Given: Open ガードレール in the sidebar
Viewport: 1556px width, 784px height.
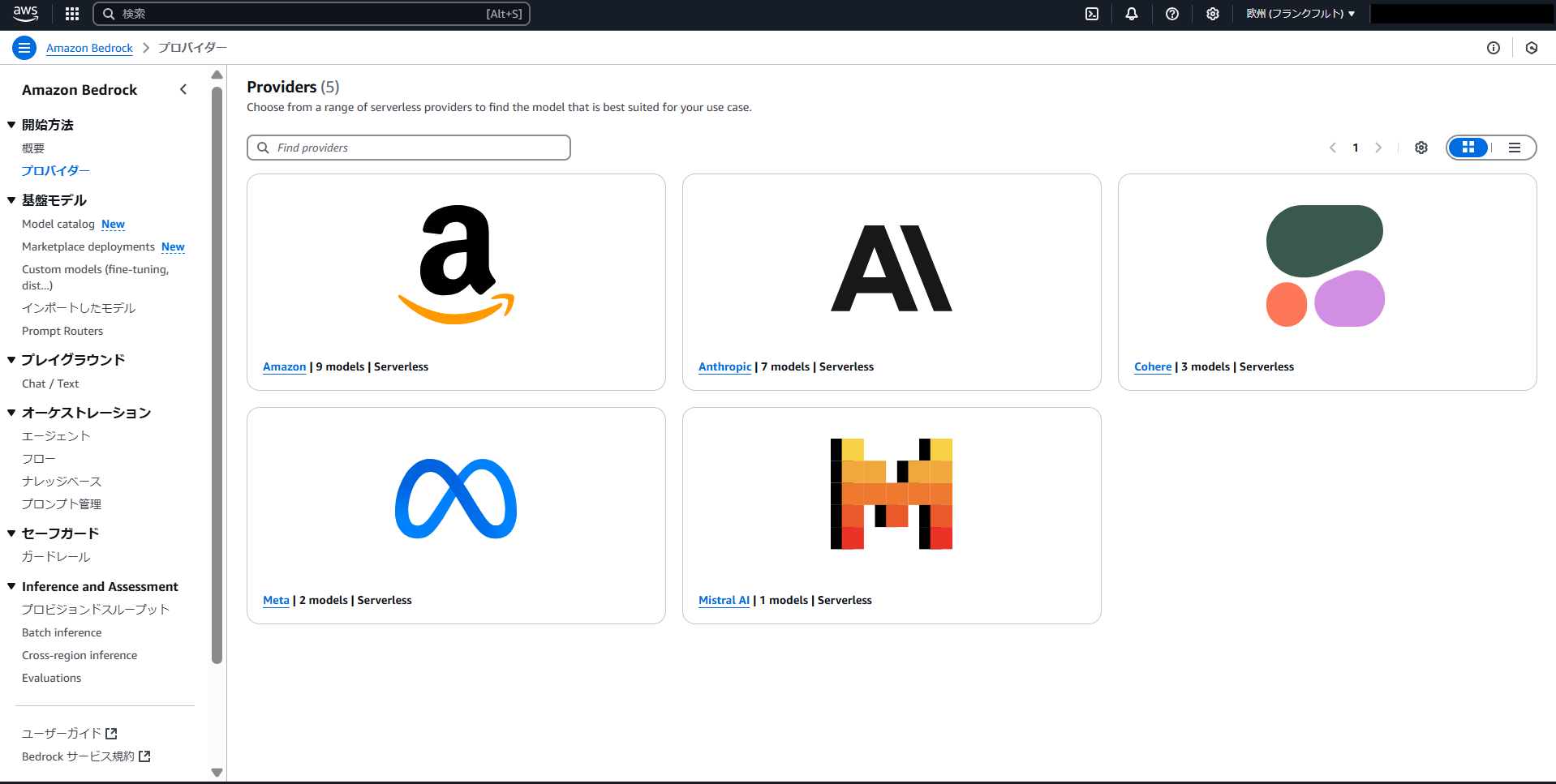Looking at the screenshot, I should click(x=56, y=557).
